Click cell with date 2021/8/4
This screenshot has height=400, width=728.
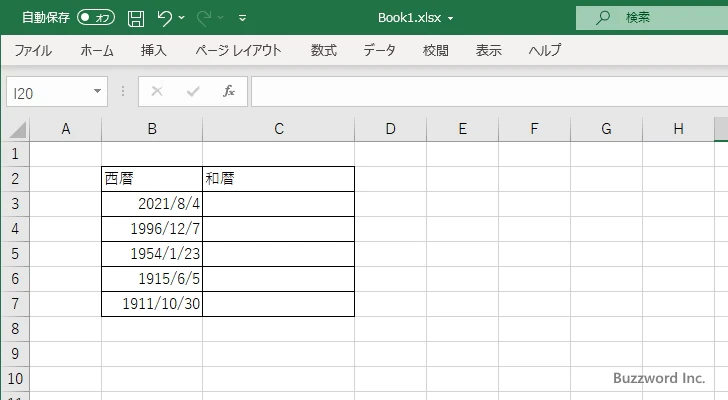tap(152, 204)
